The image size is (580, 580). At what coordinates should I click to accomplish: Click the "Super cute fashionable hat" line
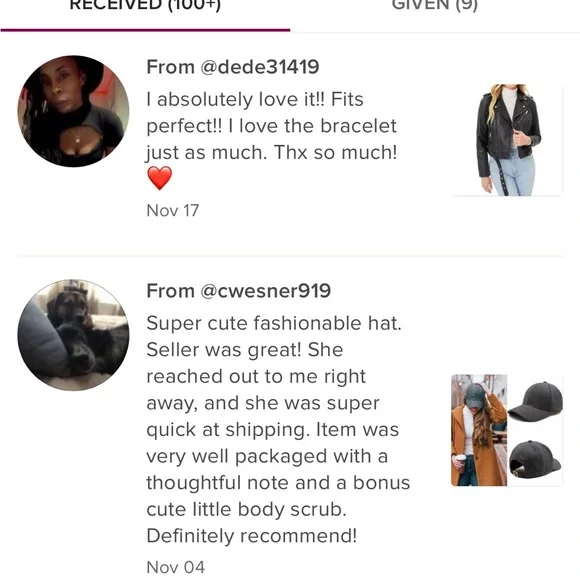click(274, 323)
